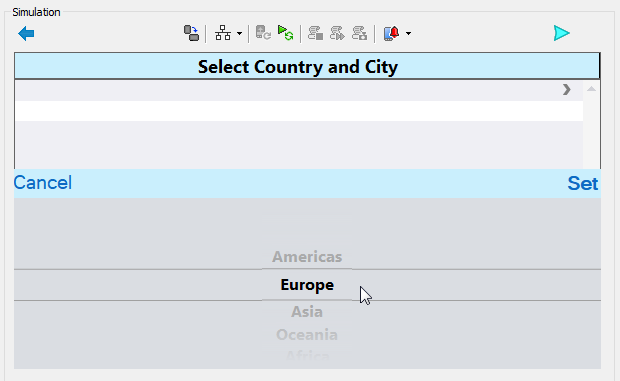The height and width of the screenshot is (381, 620).
Task: Tap Set to confirm the selection
Action: tap(583, 183)
